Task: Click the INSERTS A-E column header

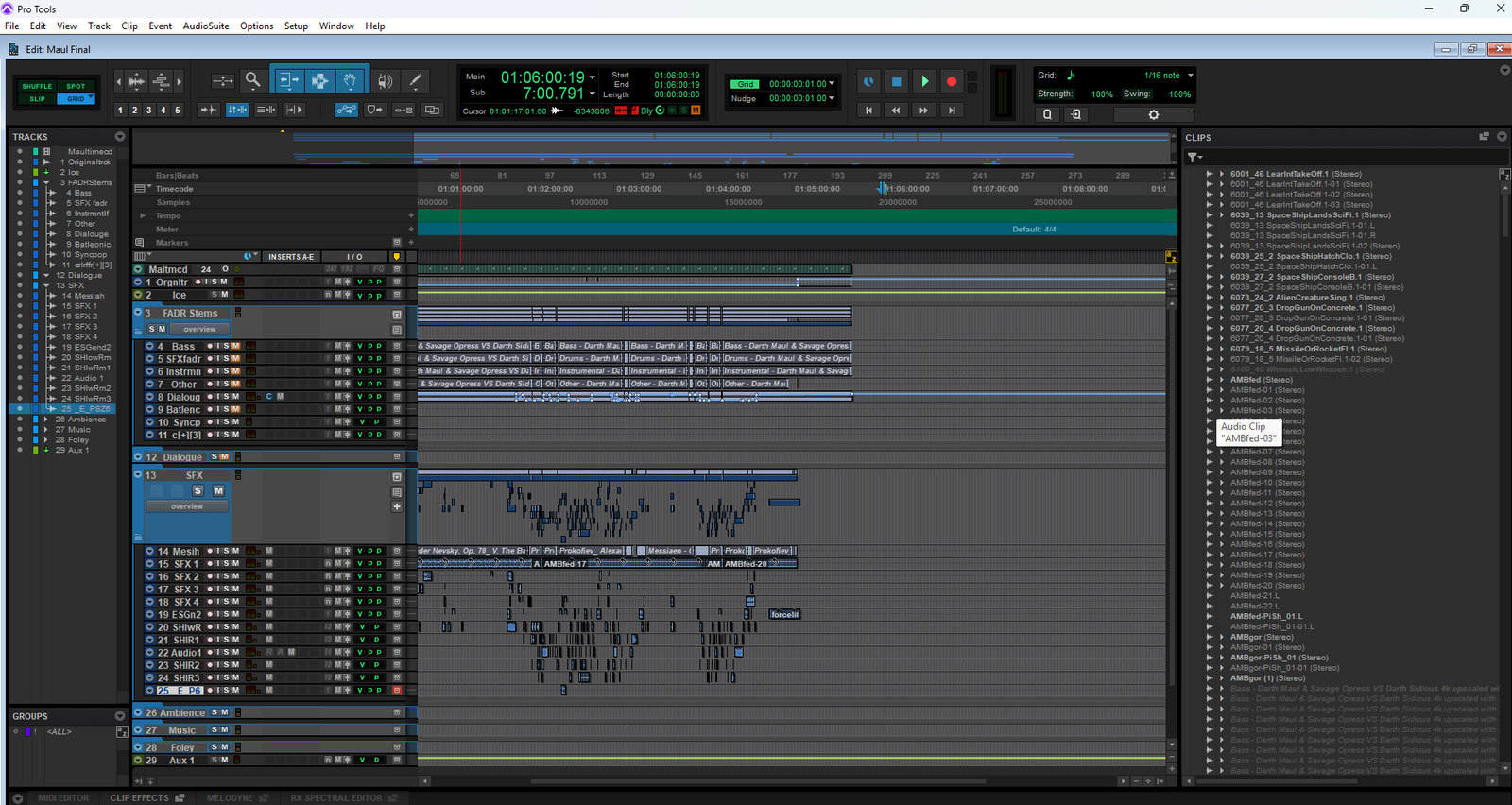Action: coord(291,257)
